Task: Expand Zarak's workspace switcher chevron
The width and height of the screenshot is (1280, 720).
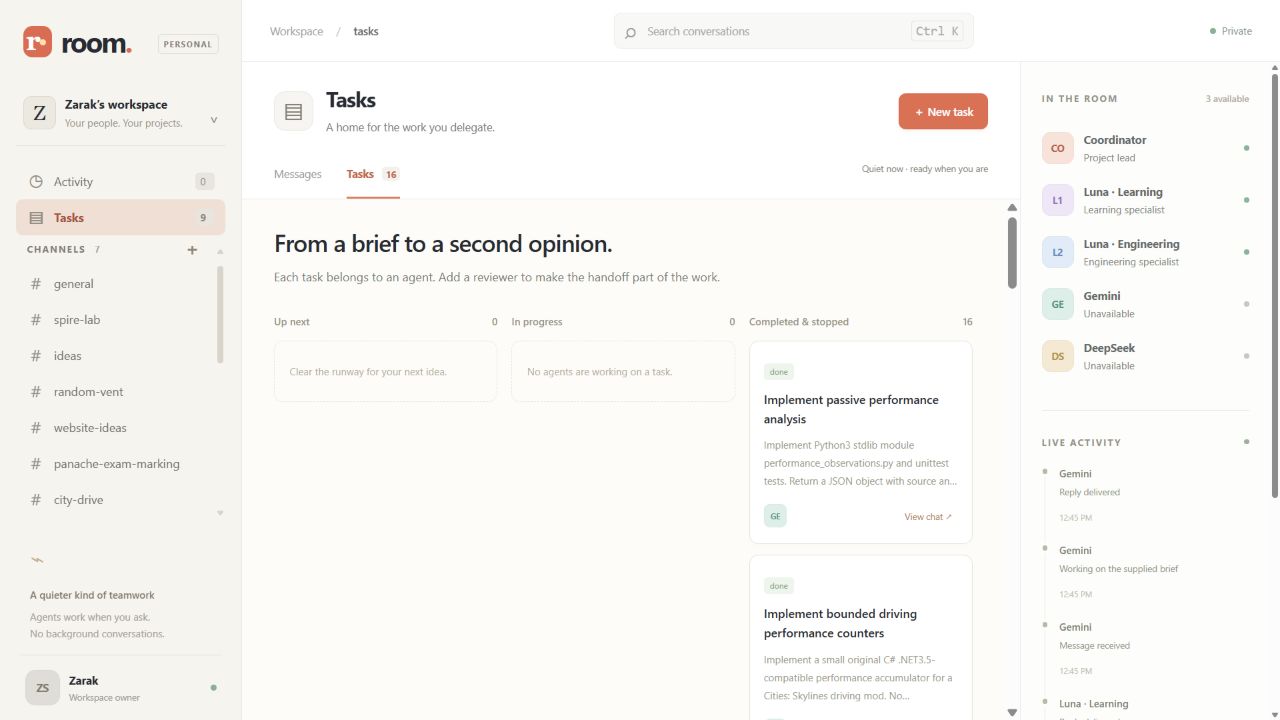Action: pos(214,120)
